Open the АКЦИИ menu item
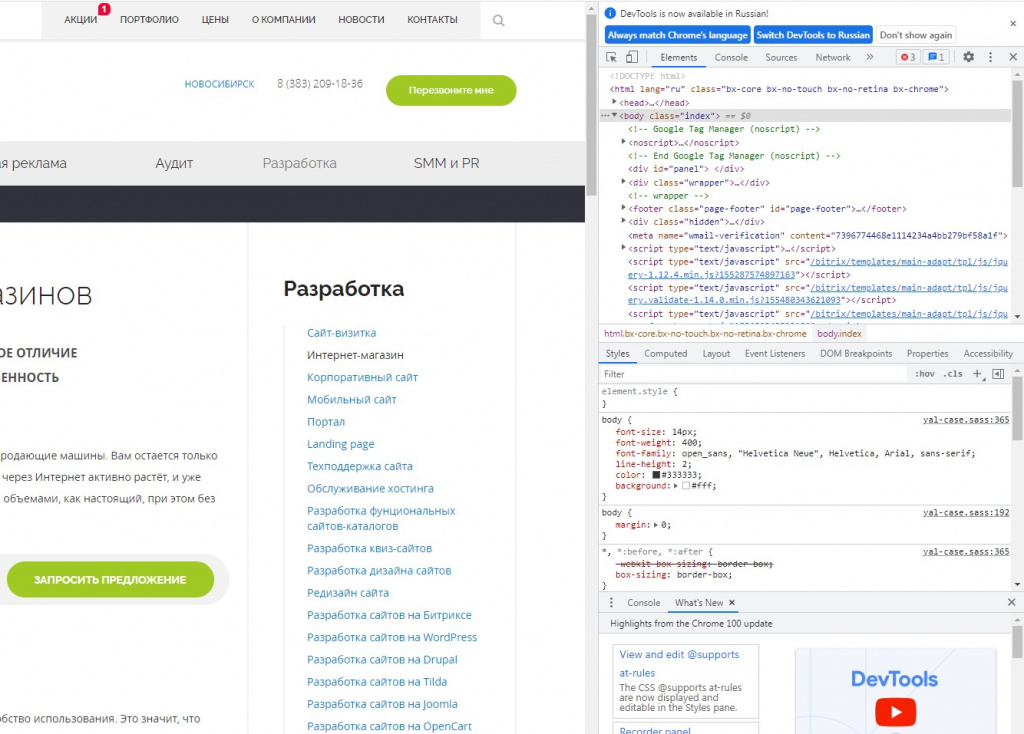This screenshot has width=1024, height=734. tap(80, 20)
